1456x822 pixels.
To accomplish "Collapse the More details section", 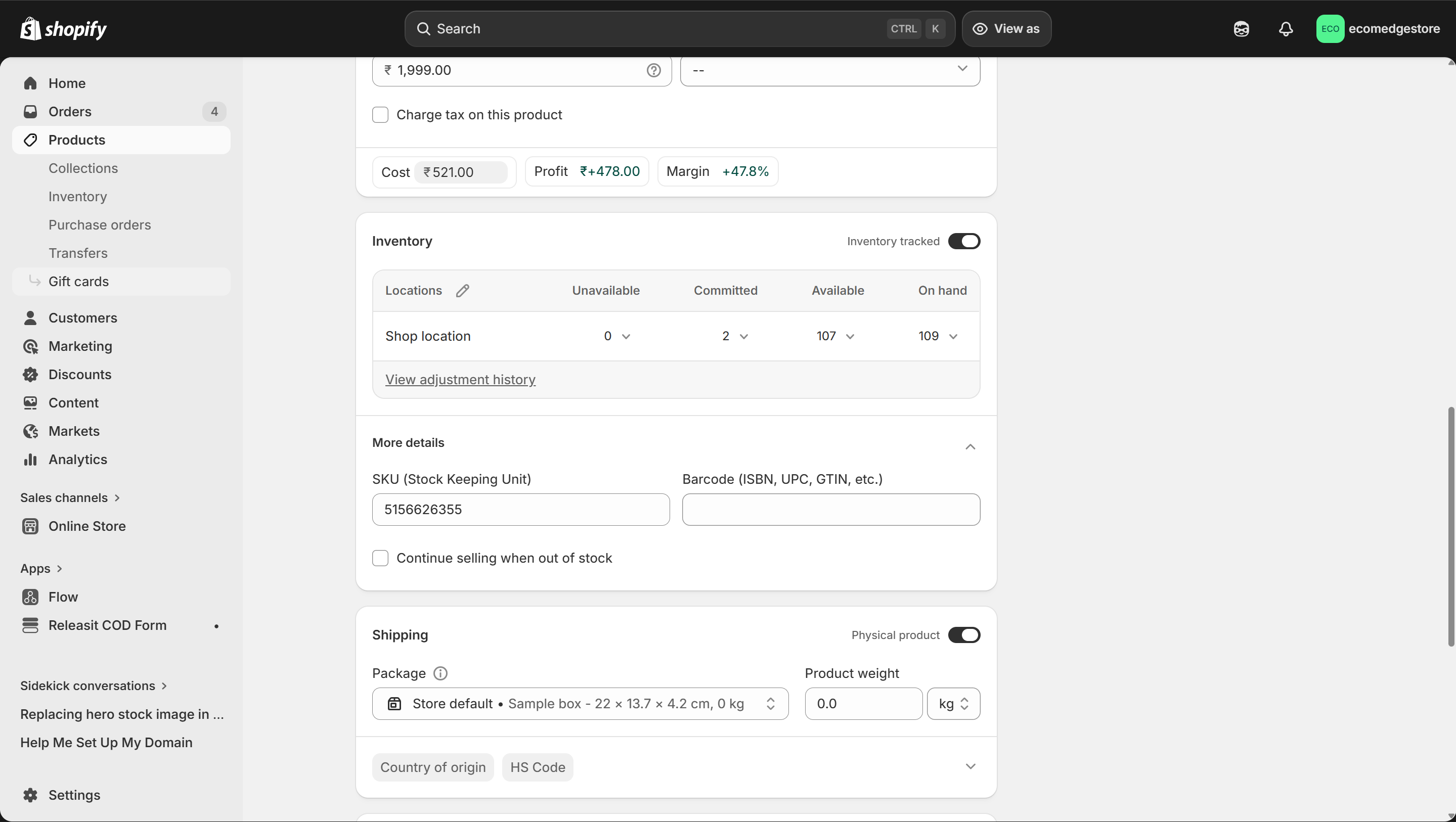I will (970, 446).
